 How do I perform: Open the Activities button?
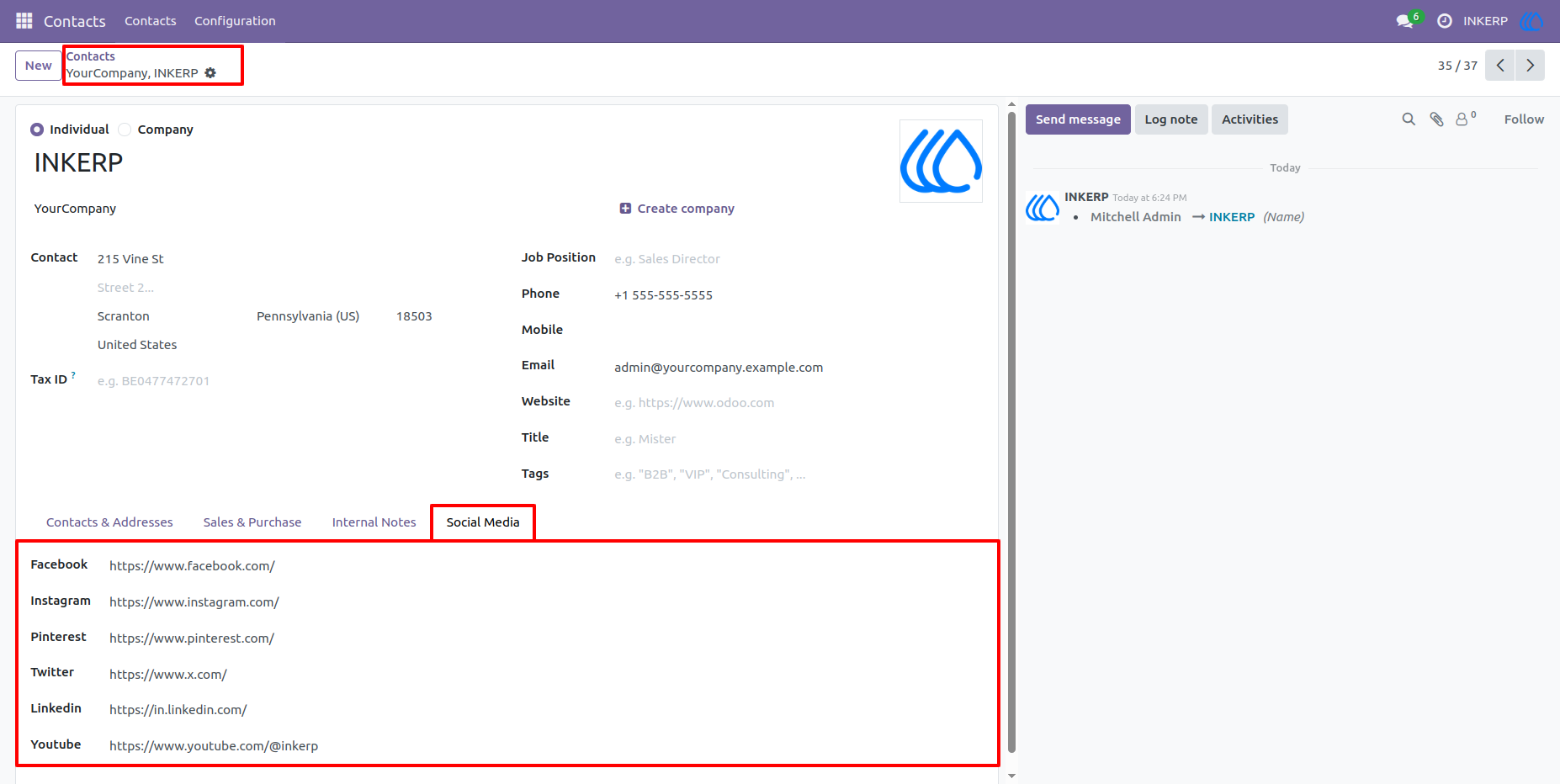[x=1250, y=119]
